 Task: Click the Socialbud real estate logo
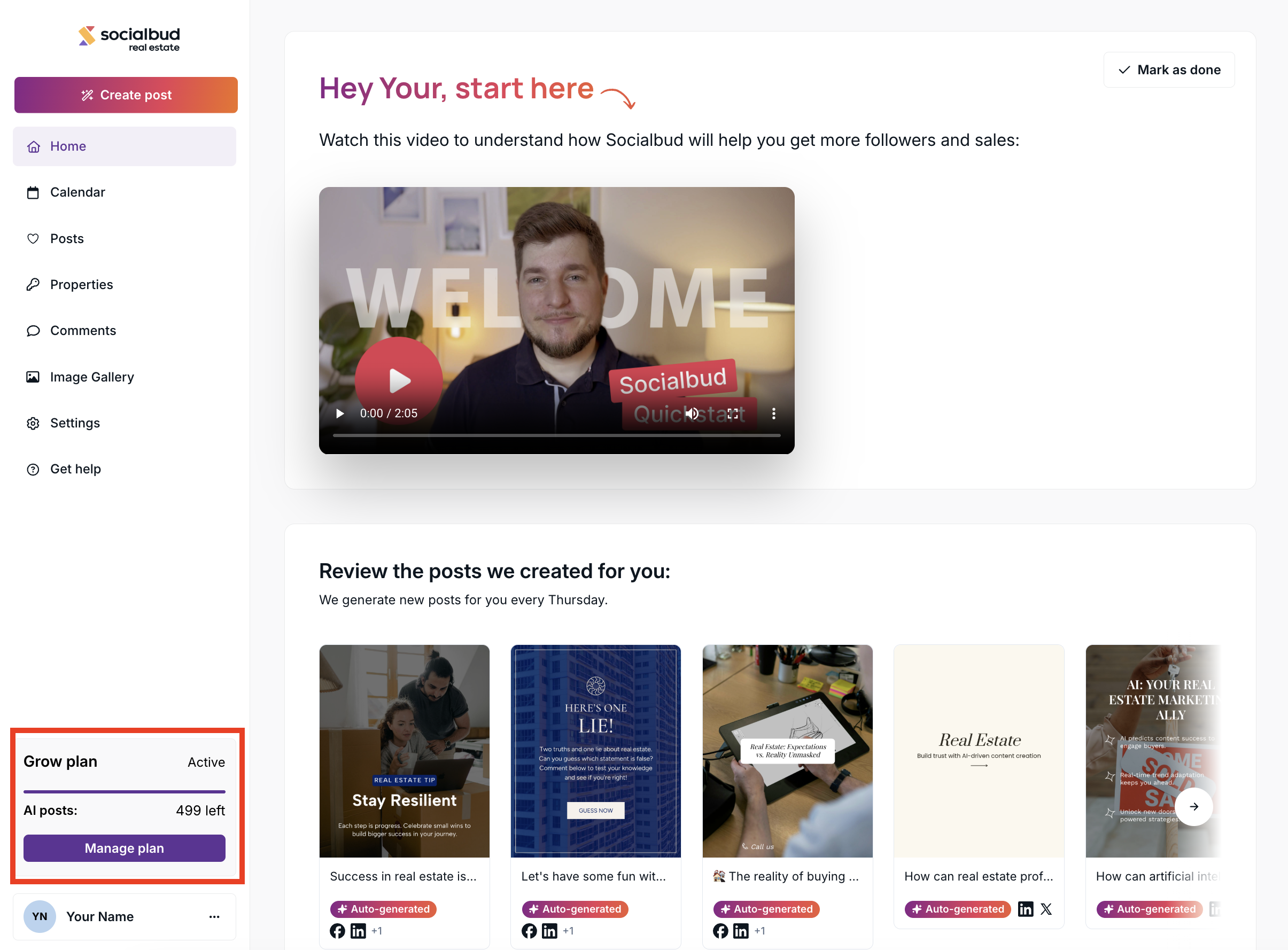click(129, 38)
